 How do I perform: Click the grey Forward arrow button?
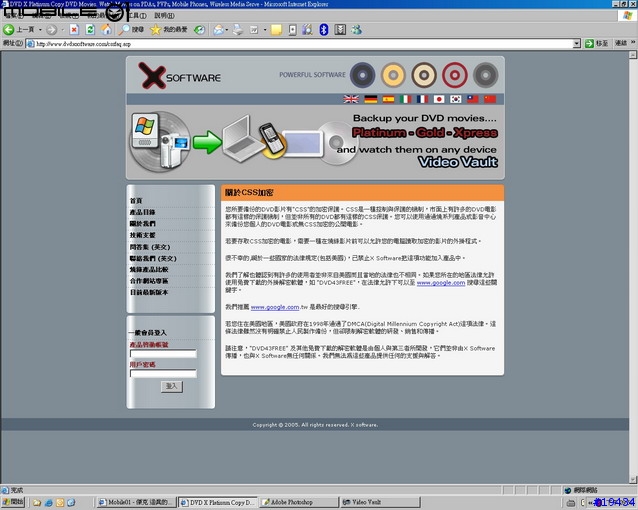51,29
